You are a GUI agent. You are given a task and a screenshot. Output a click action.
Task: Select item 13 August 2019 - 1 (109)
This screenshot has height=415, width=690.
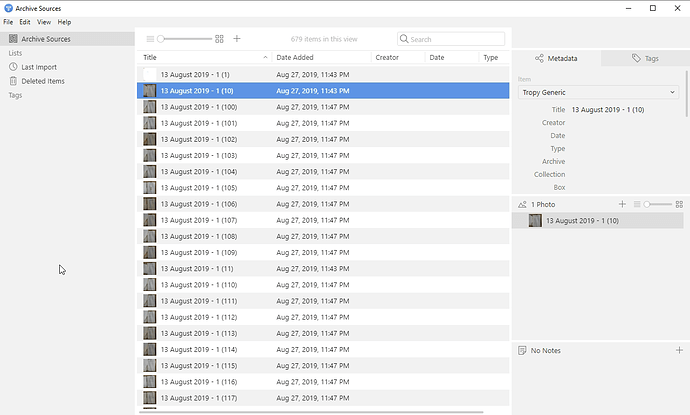tap(323, 253)
